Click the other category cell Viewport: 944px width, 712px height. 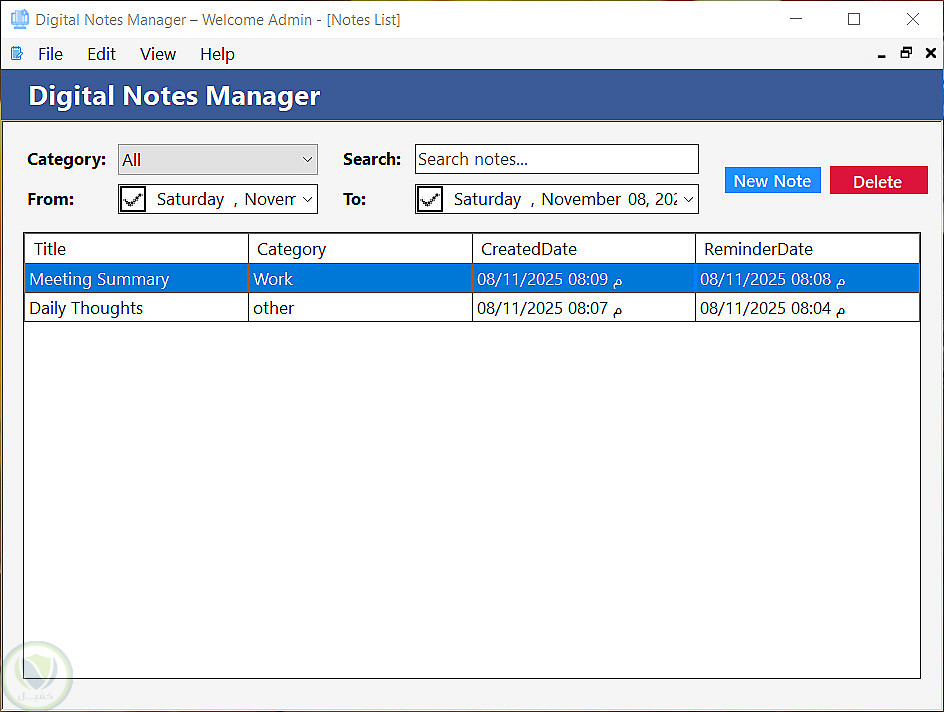tap(360, 308)
